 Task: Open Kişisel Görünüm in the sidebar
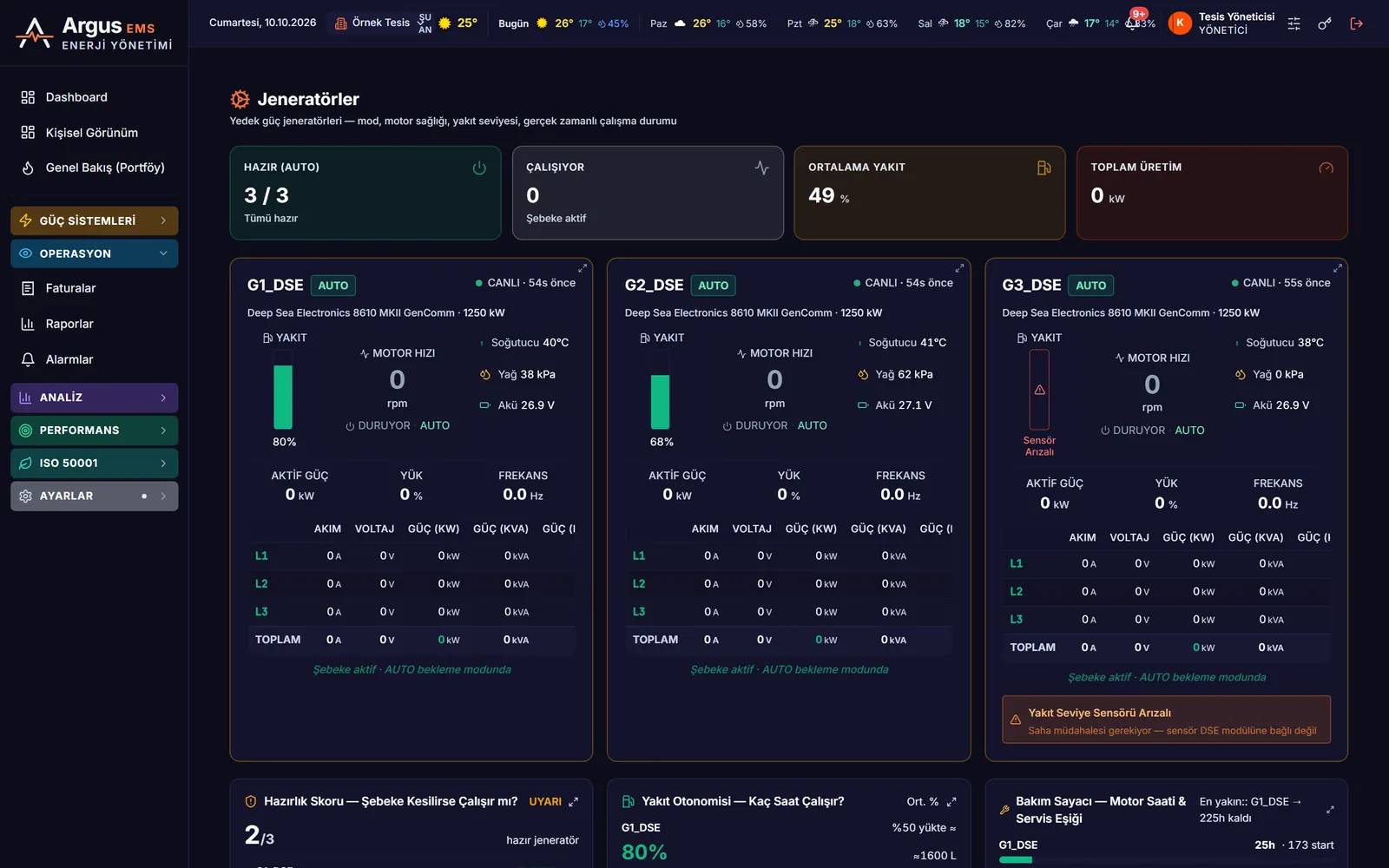click(95, 133)
